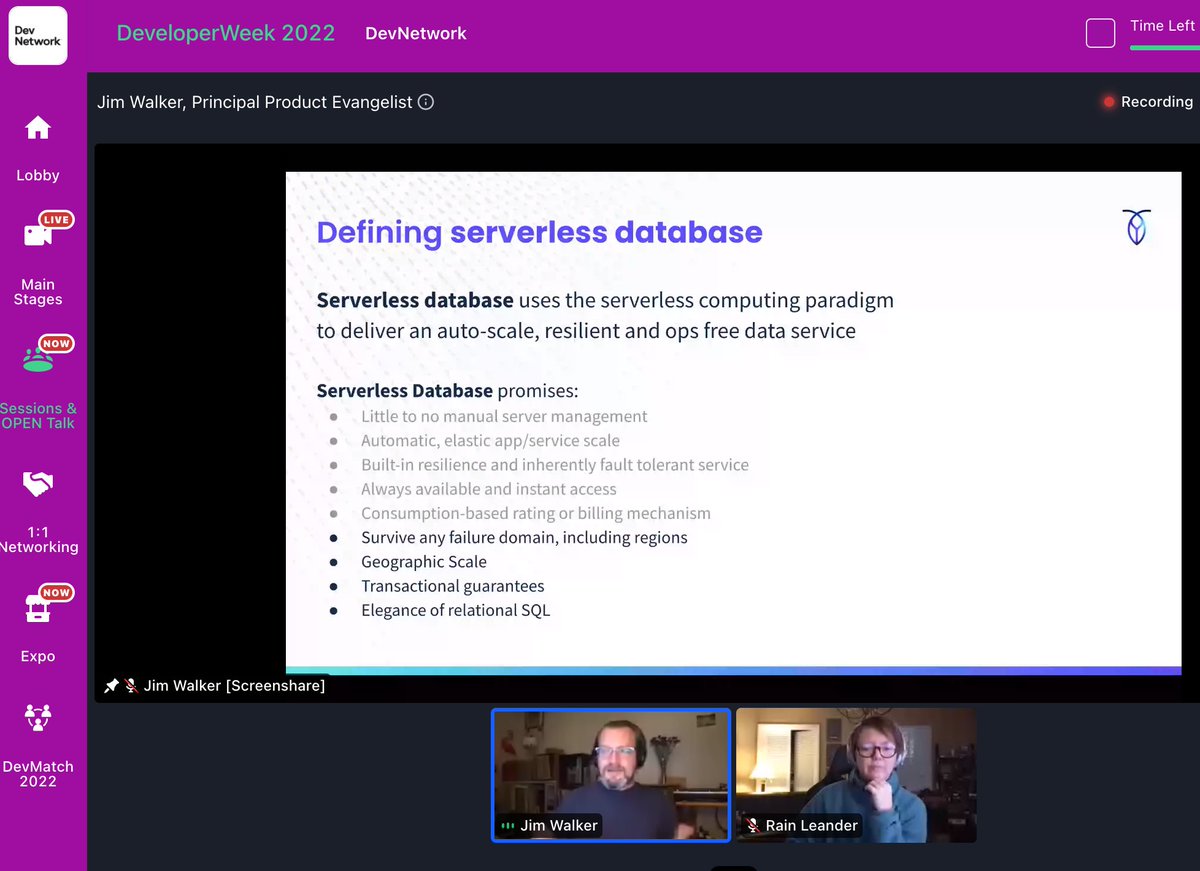Select Jim Walker's video thumbnail
The image size is (1200, 871).
coord(611,775)
